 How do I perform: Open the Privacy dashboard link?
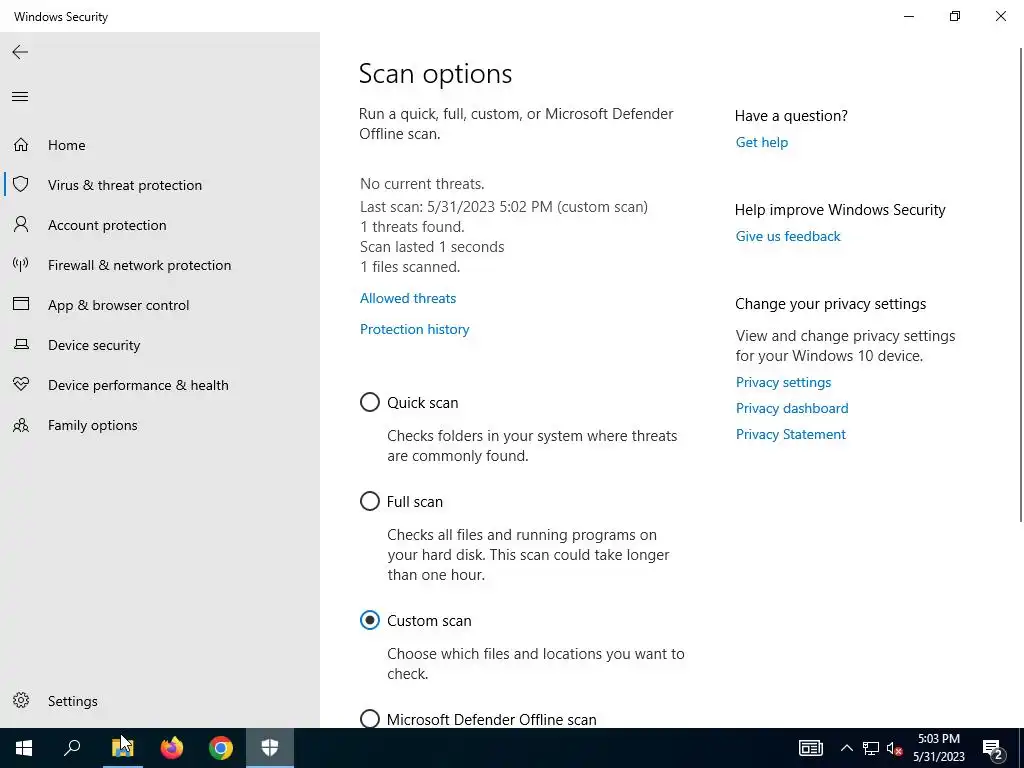[x=792, y=408]
